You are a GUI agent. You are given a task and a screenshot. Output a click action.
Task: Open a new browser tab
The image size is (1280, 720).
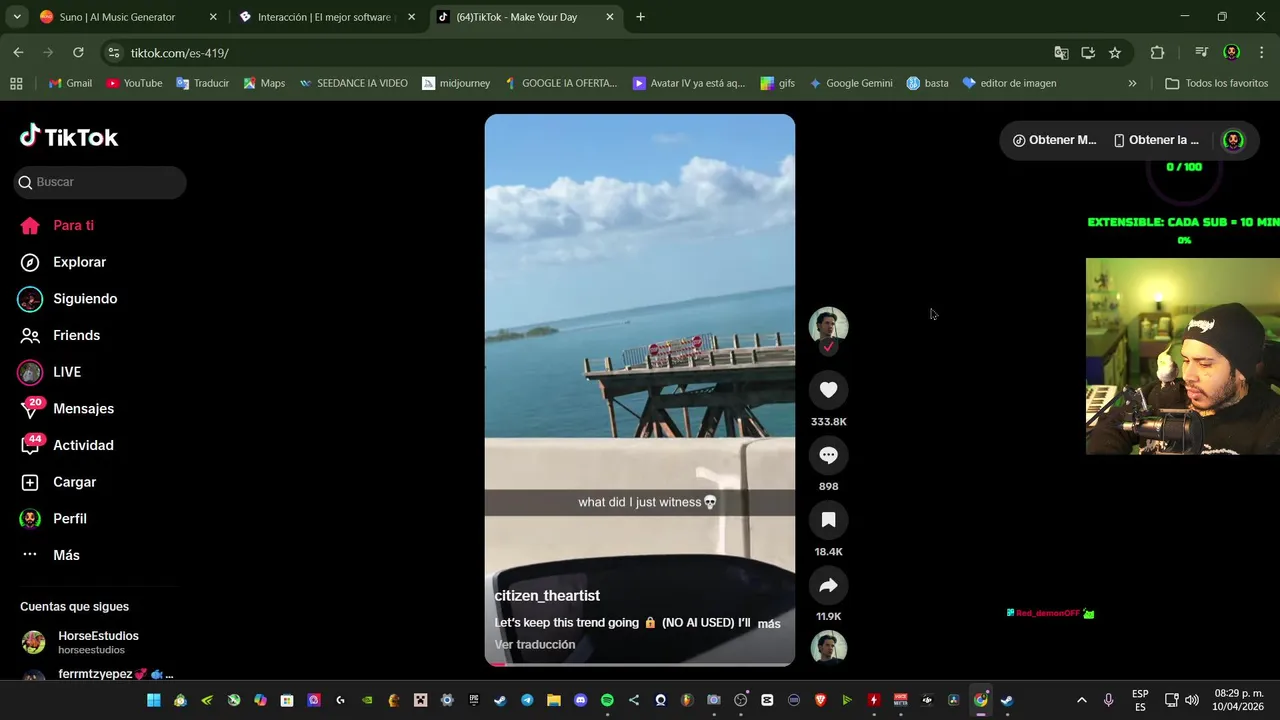(640, 17)
